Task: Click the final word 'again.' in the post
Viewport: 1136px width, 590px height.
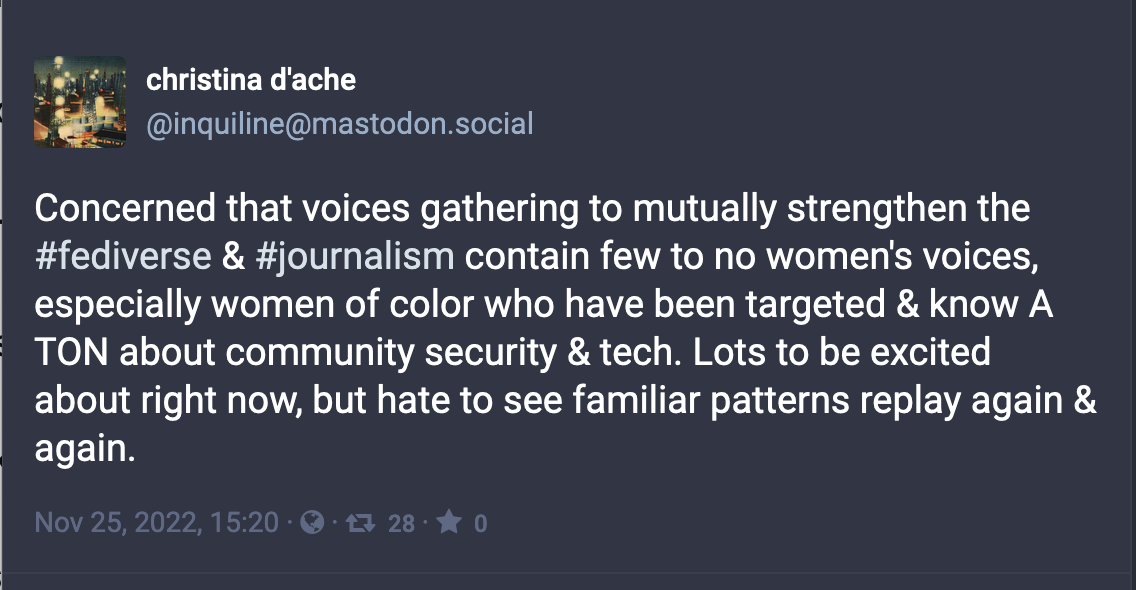Action: (85, 449)
